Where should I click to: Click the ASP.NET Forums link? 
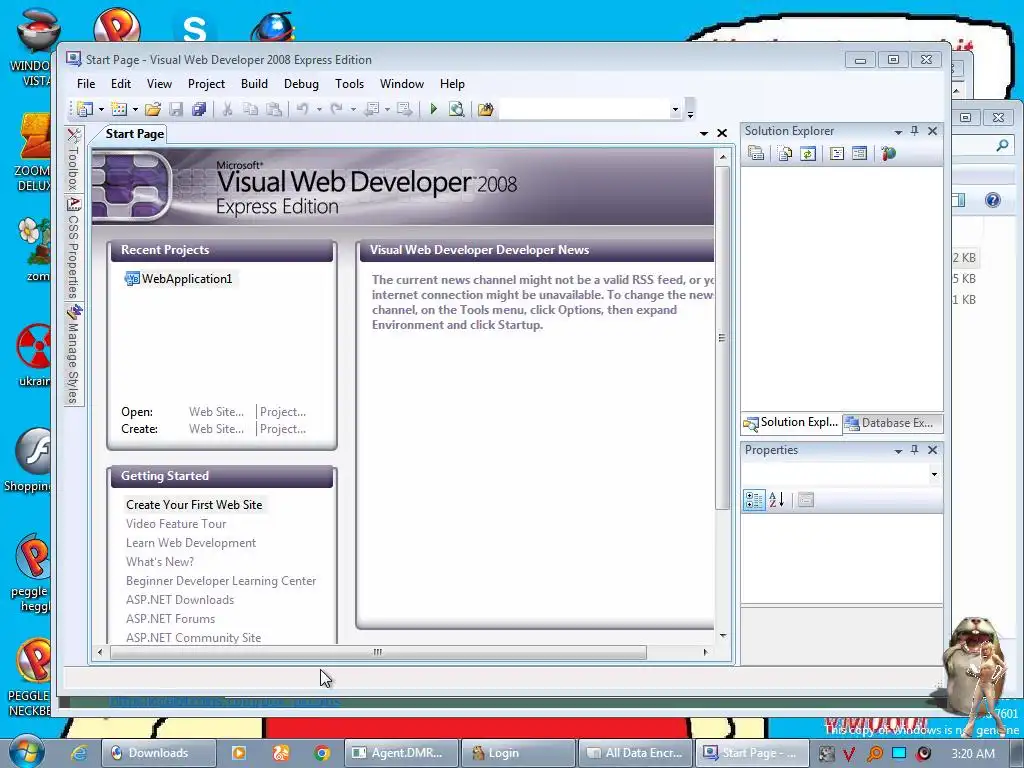[x=170, y=618]
